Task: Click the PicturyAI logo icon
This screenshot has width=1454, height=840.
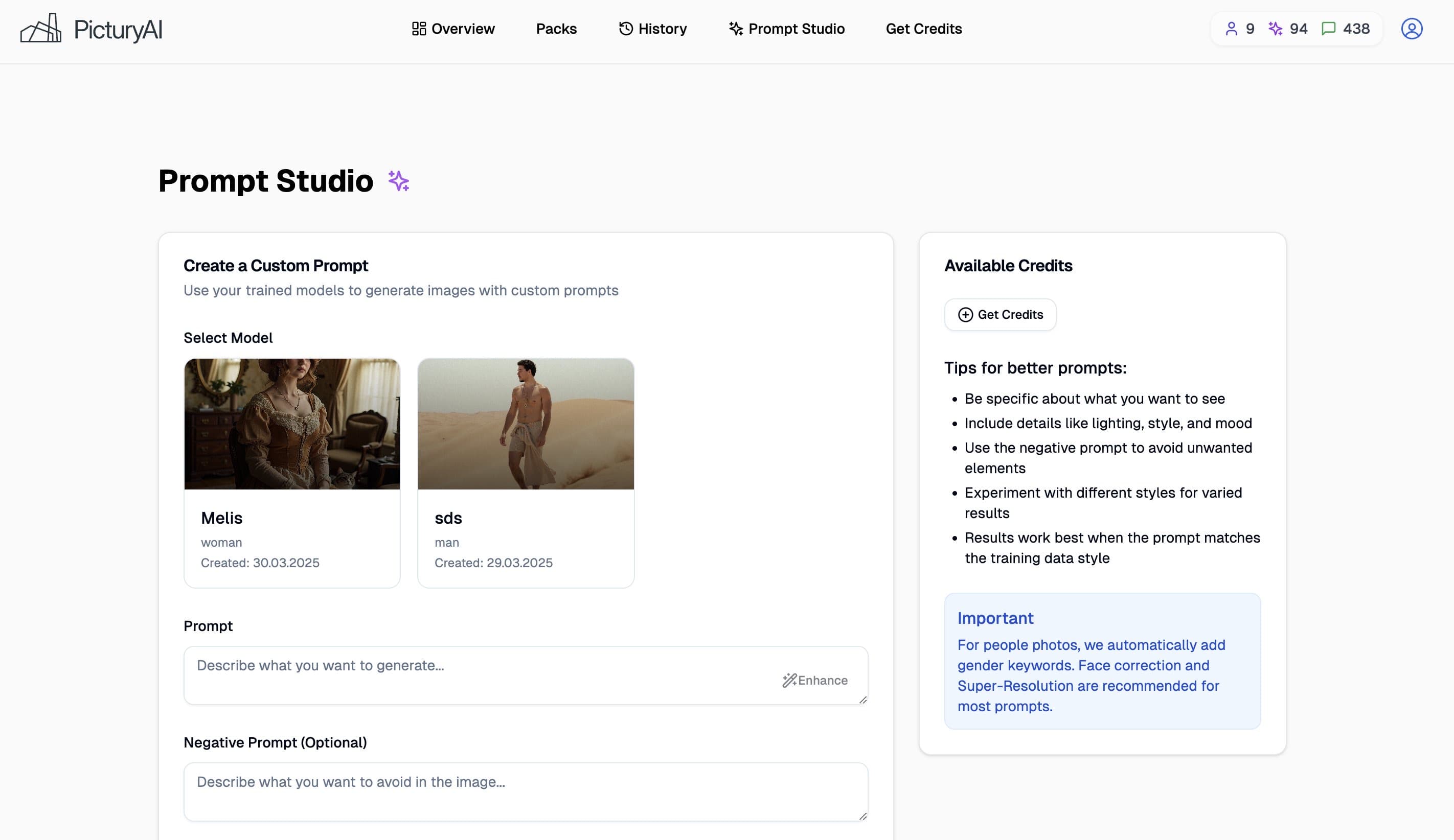Action: pos(41,28)
